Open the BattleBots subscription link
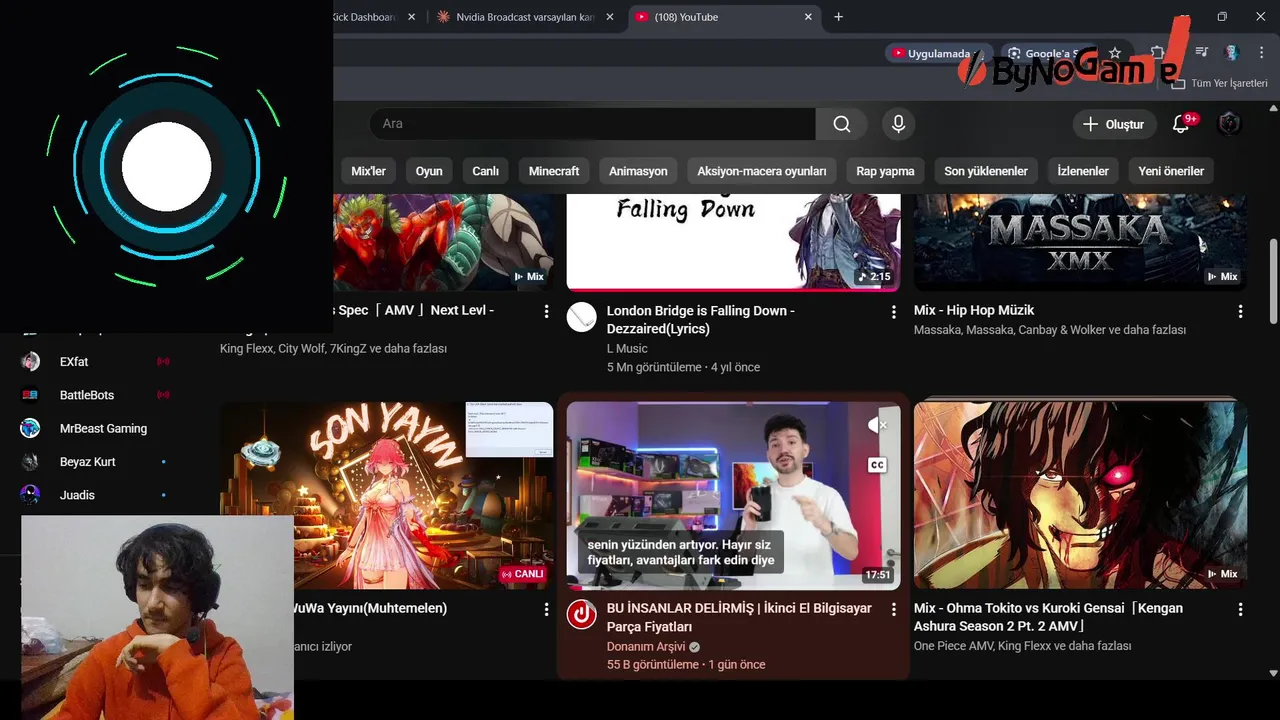This screenshot has height=720, width=1280. [x=87, y=395]
